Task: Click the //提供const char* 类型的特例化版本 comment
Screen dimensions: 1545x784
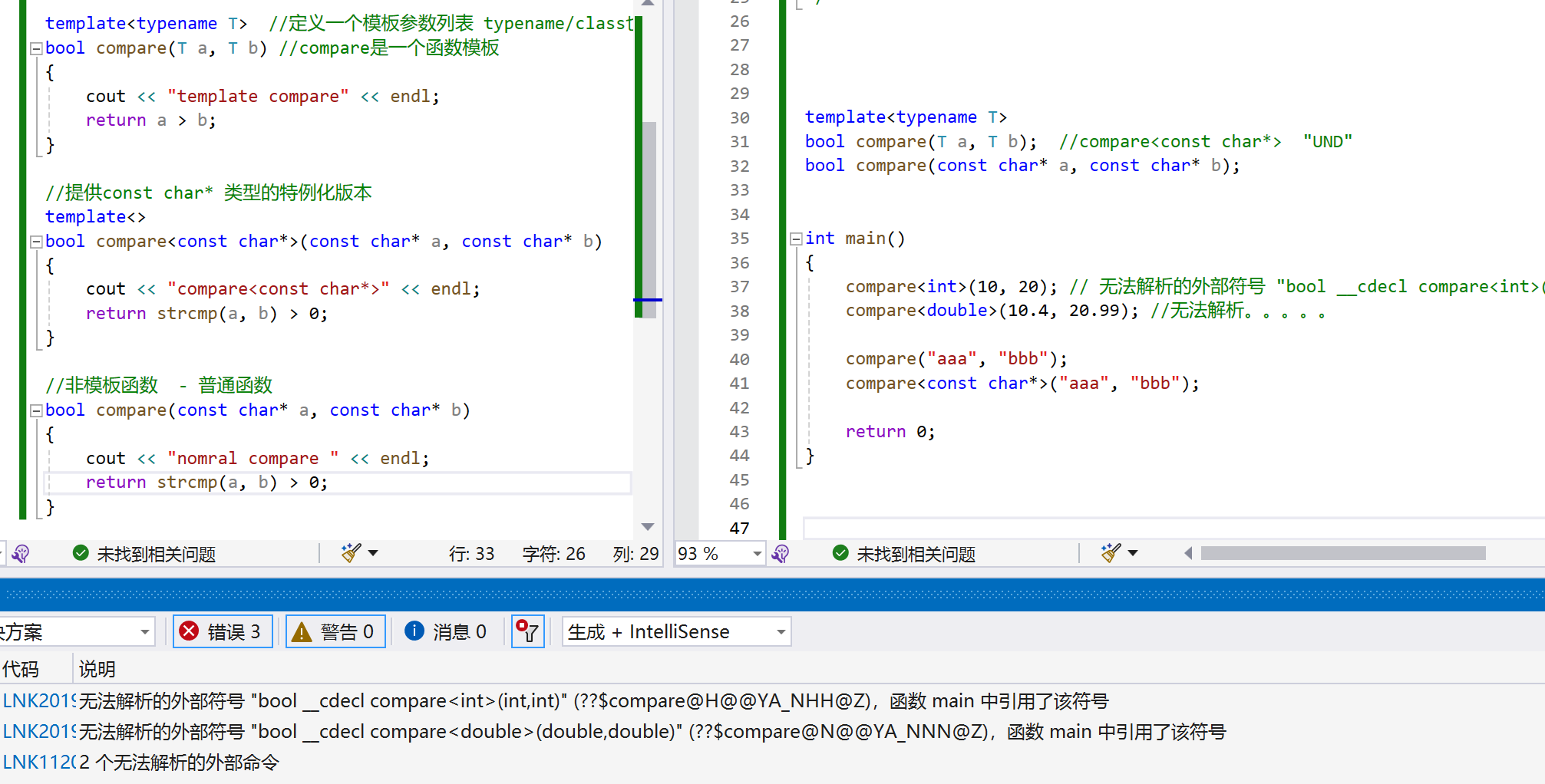Action: tap(209, 193)
